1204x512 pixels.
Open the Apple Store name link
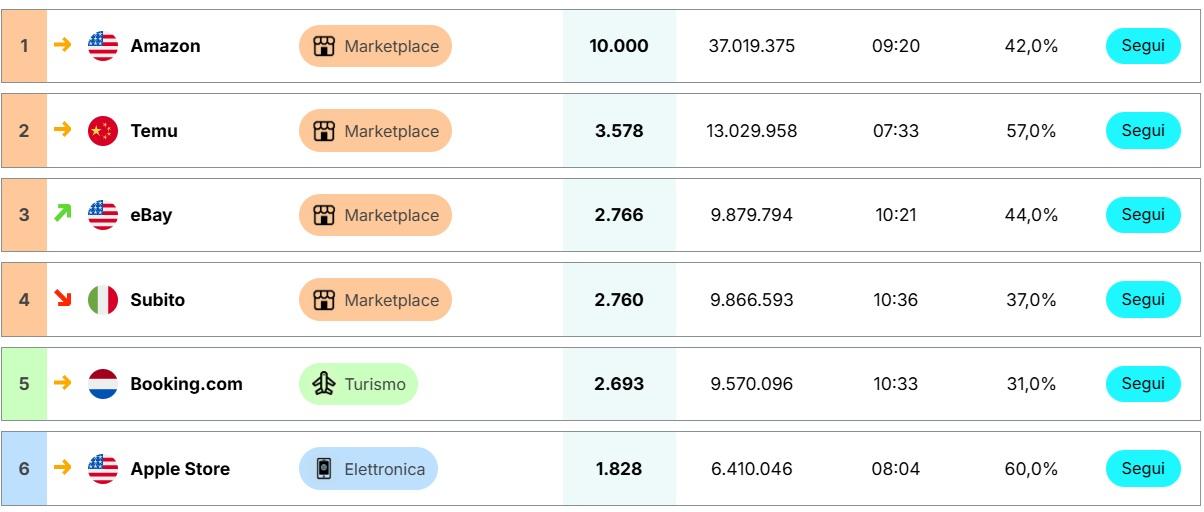click(180, 469)
